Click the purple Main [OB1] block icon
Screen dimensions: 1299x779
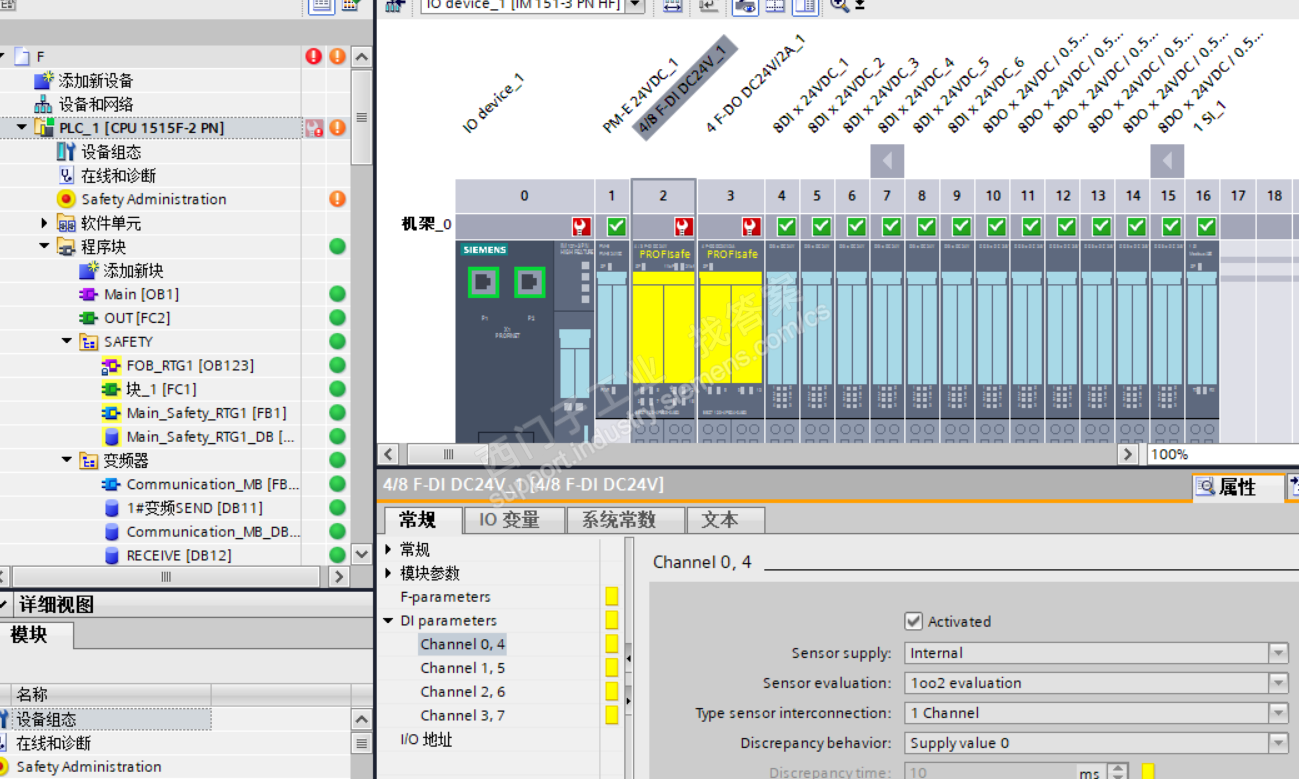(89, 294)
